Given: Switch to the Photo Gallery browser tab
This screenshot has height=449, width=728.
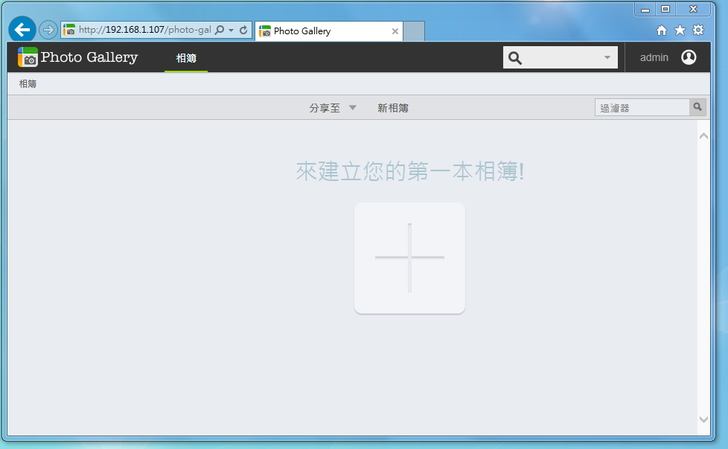Looking at the screenshot, I should coord(320,31).
